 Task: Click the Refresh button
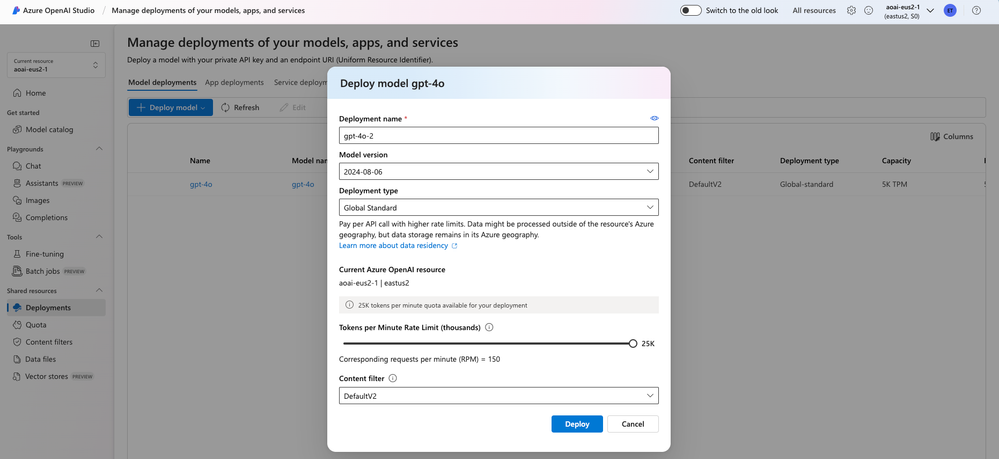click(240, 108)
